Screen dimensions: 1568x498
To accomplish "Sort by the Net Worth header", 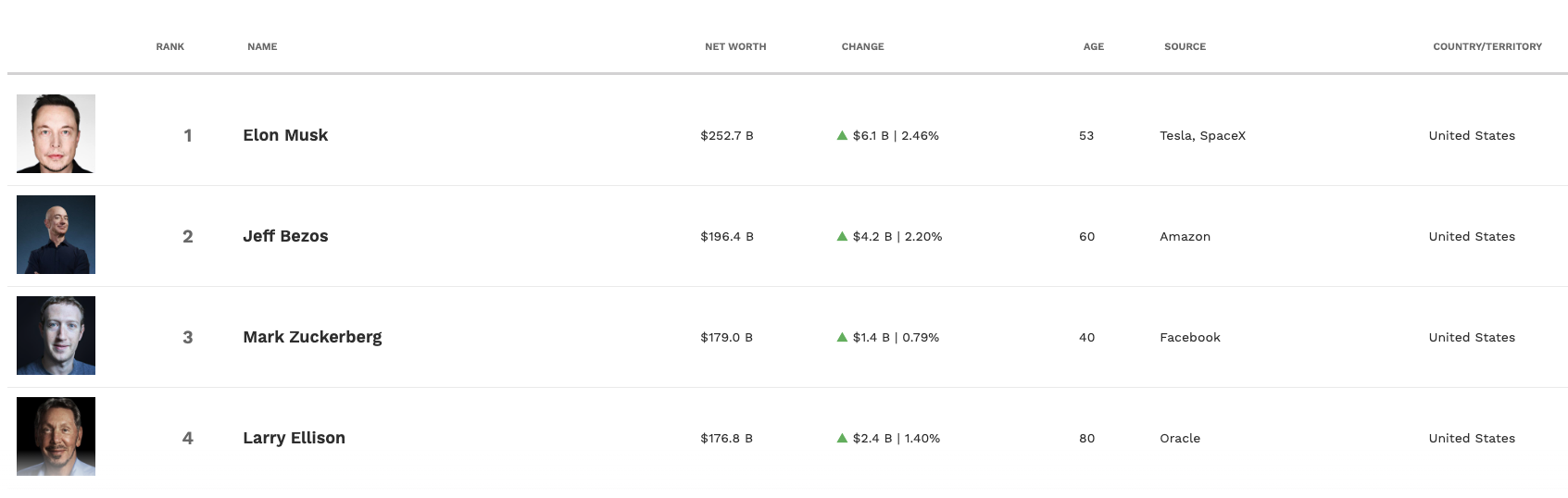I will [x=735, y=46].
